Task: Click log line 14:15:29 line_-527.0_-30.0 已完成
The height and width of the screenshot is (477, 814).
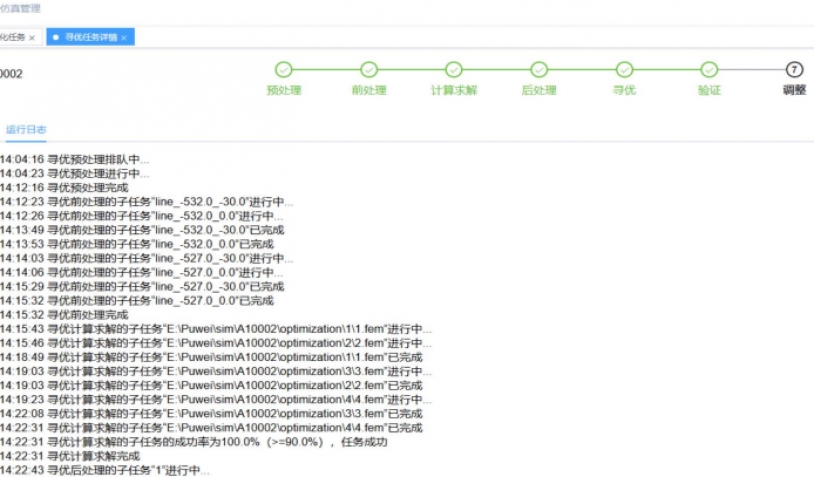Action: coord(142,287)
